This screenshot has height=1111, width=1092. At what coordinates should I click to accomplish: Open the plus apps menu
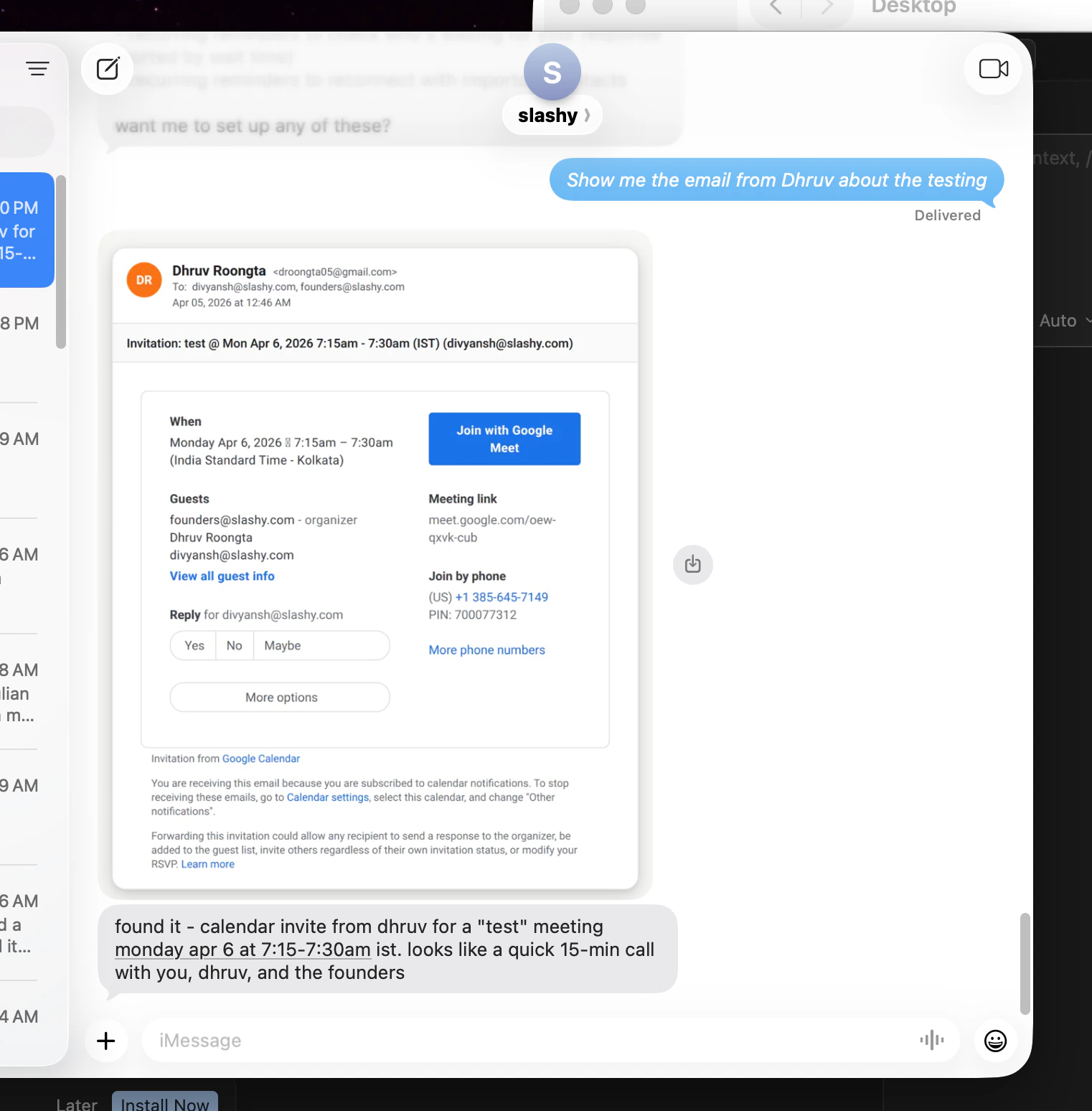point(106,1041)
